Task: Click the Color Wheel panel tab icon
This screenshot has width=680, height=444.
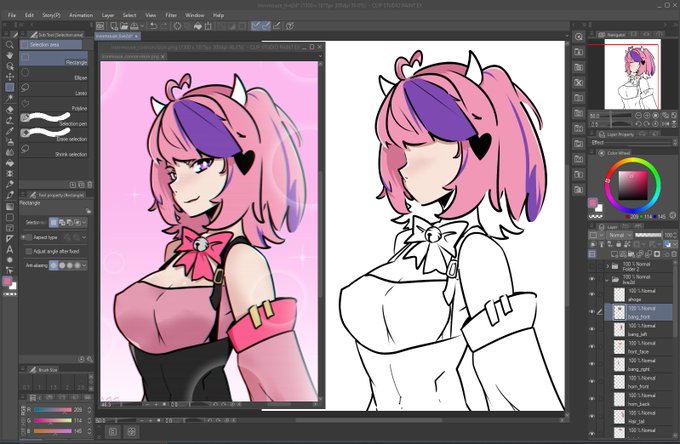Action: coord(602,153)
